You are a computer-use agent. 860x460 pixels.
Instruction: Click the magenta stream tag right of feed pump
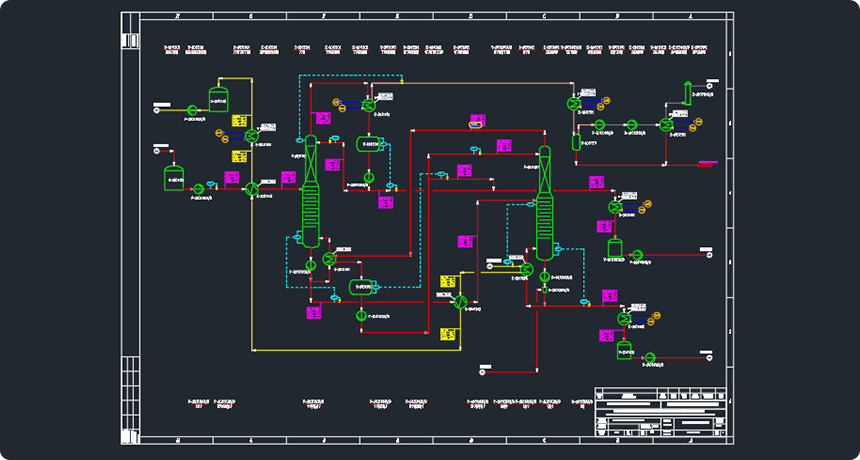coord(231,178)
